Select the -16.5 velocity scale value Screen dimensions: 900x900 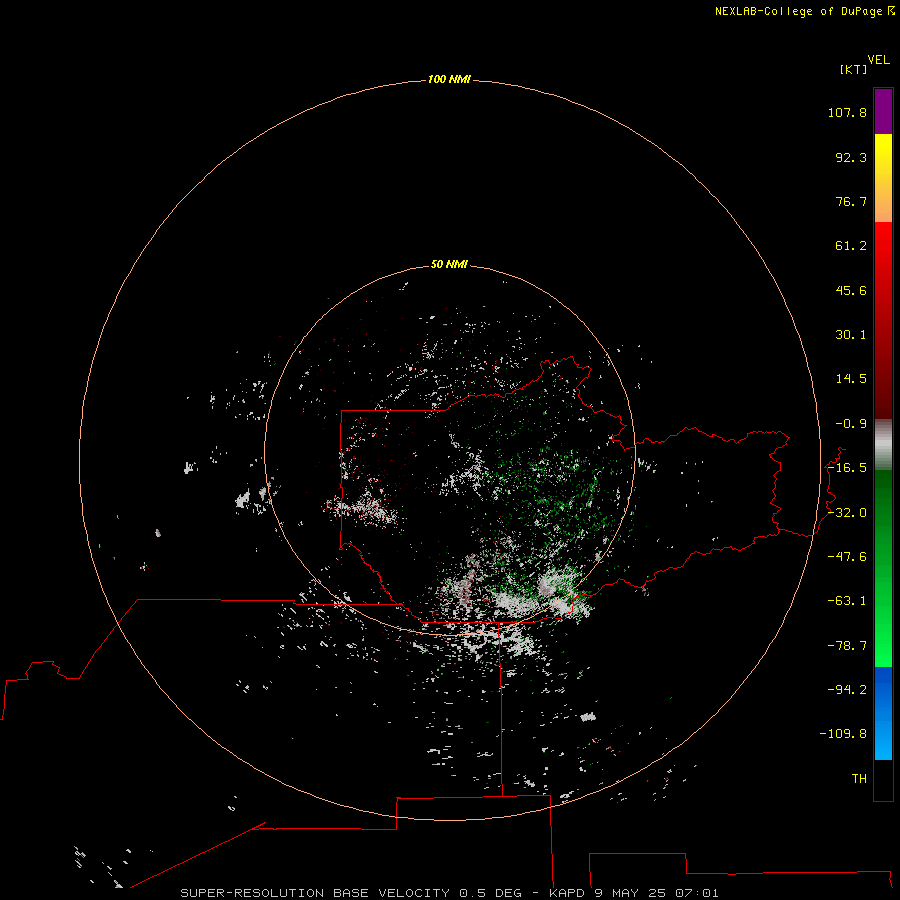click(847, 468)
